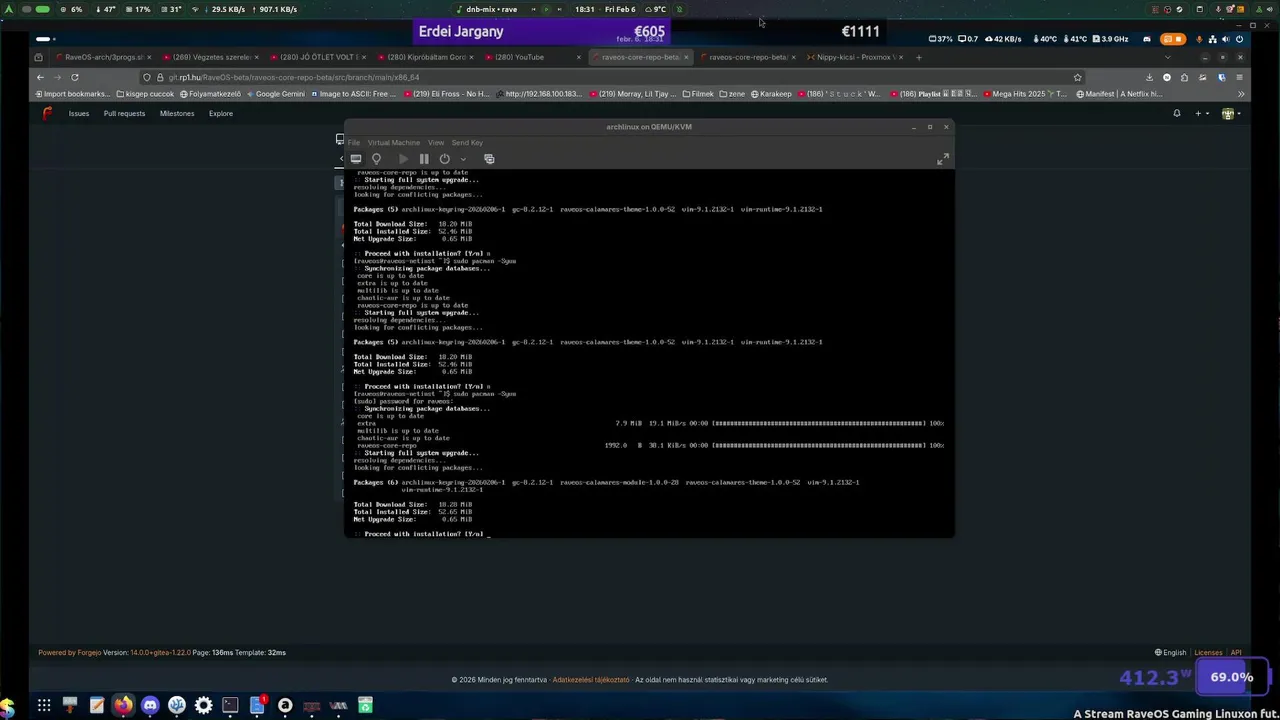Viewport: 1280px width, 720px height.
Task: Launch Firefox from the taskbar
Action: pos(123,706)
